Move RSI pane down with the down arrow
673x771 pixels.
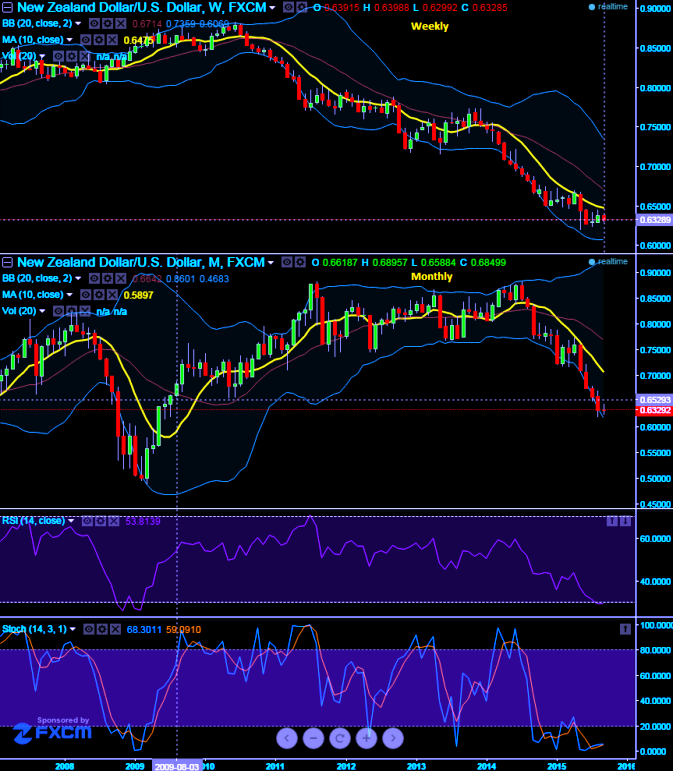coord(625,521)
